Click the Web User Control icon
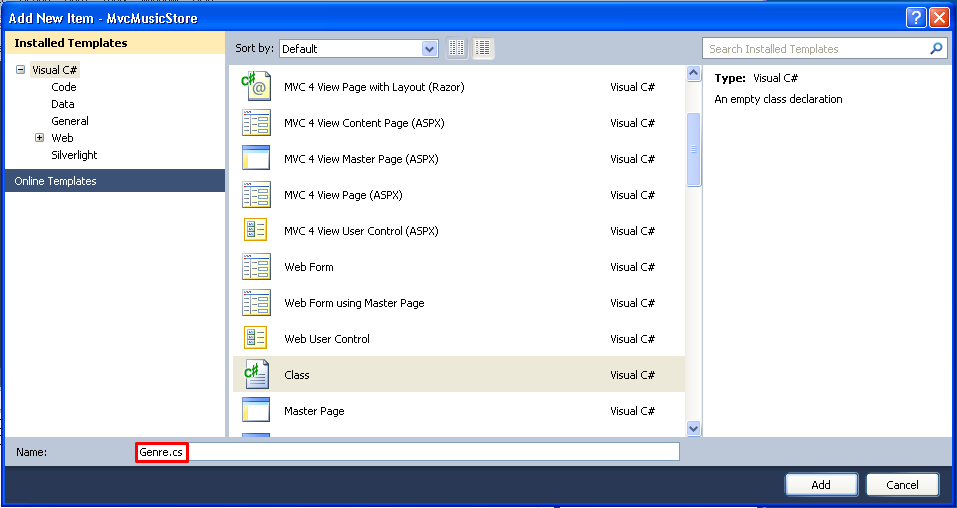The height and width of the screenshot is (508, 957). [256, 339]
